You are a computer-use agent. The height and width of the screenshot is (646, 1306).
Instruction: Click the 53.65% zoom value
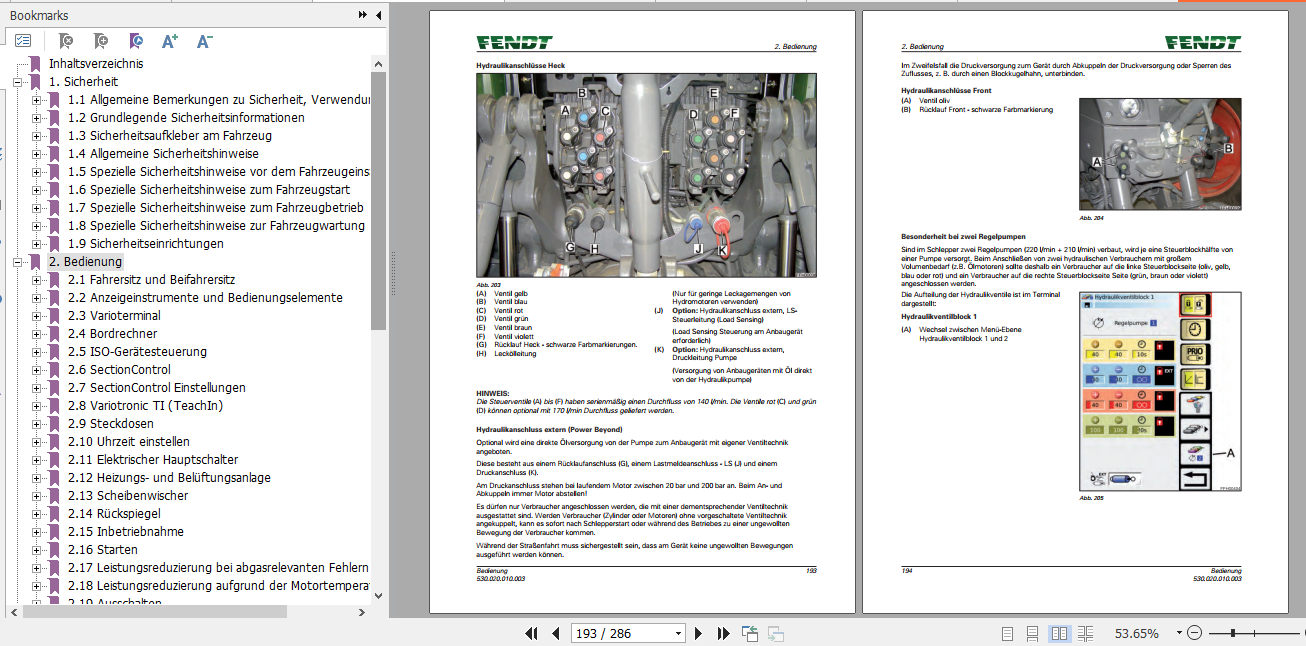click(1136, 633)
